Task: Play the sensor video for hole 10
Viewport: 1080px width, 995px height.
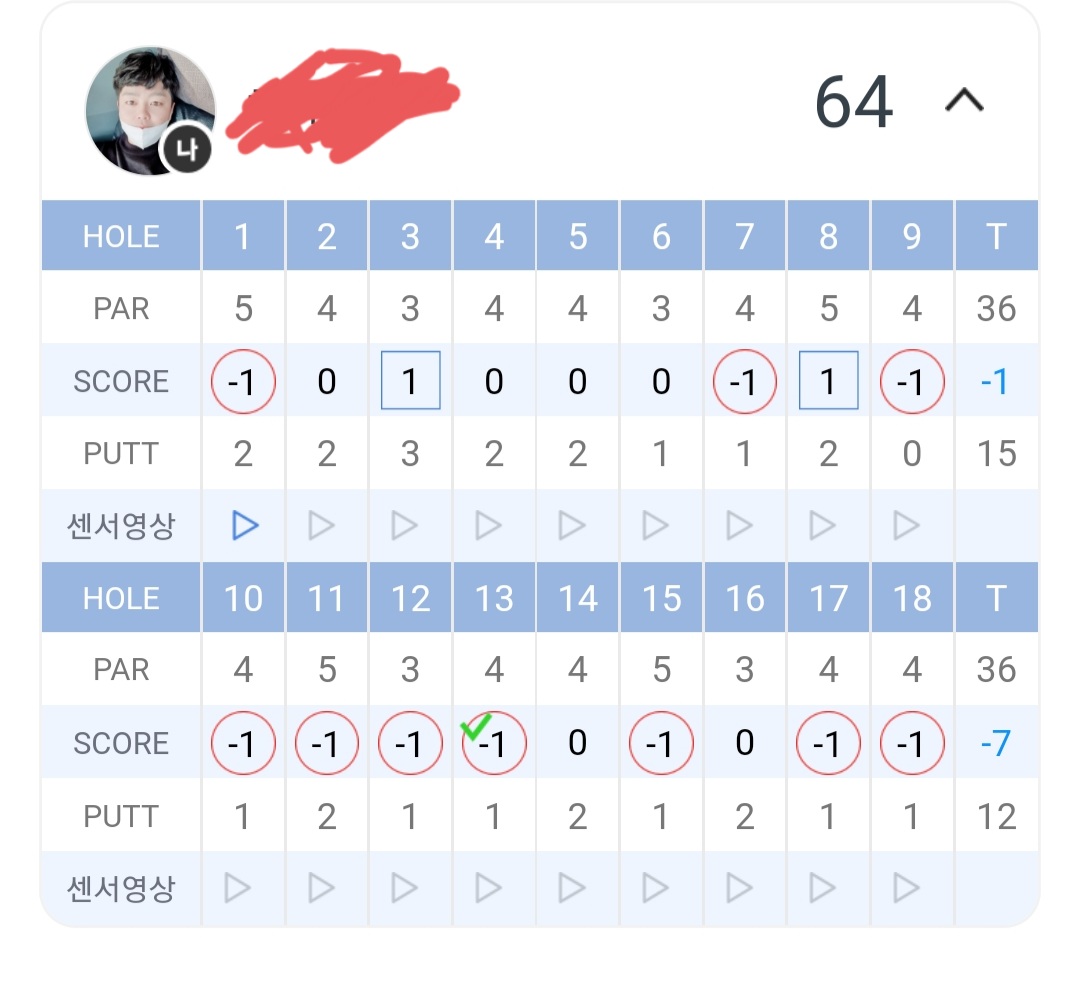Action: click(x=238, y=887)
